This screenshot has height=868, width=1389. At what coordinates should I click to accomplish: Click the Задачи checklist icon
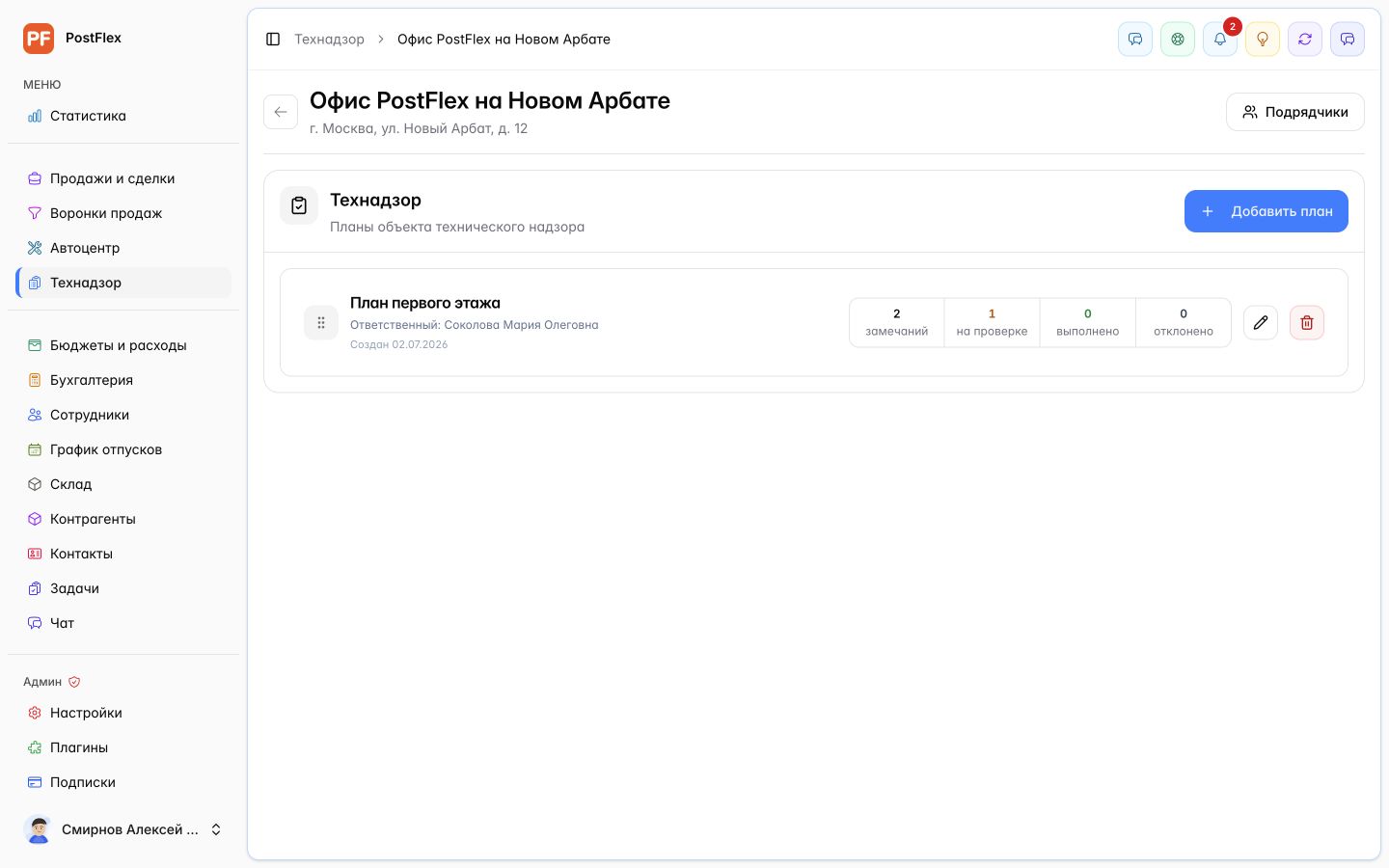[x=35, y=588]
